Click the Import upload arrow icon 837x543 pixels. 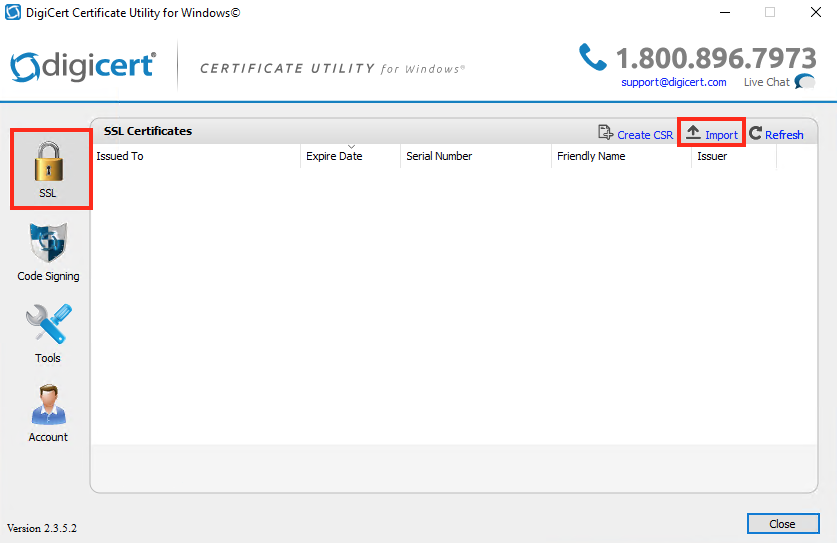click(693, 133)
